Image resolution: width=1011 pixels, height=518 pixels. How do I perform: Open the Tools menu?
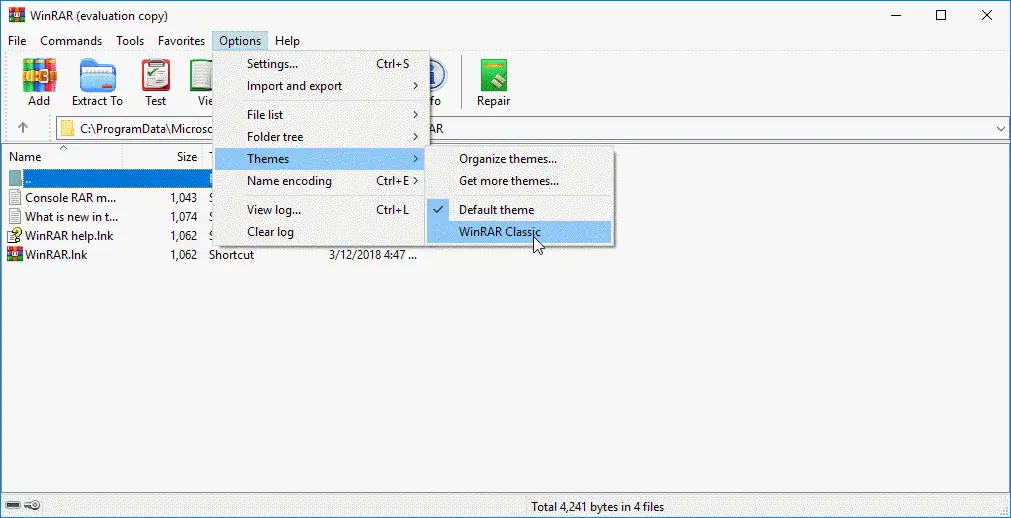coord(130,41)
